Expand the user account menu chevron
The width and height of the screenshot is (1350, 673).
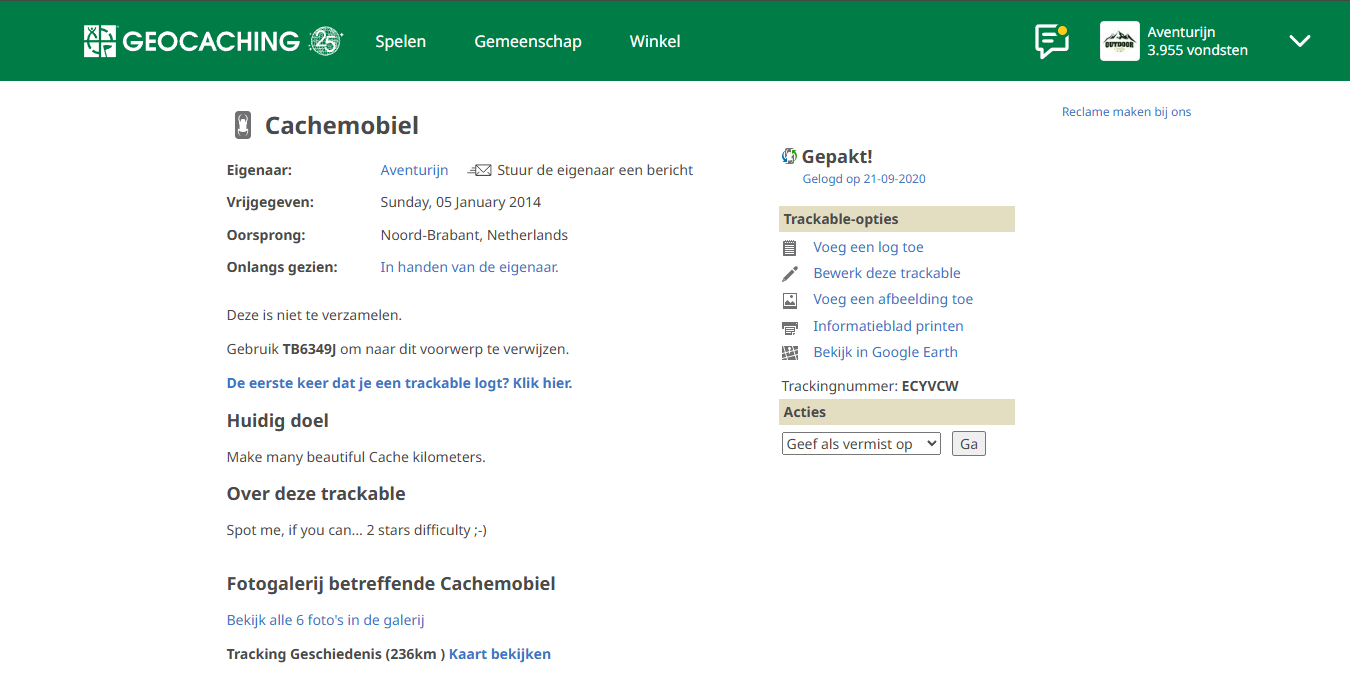click(x=1299, y=41)
